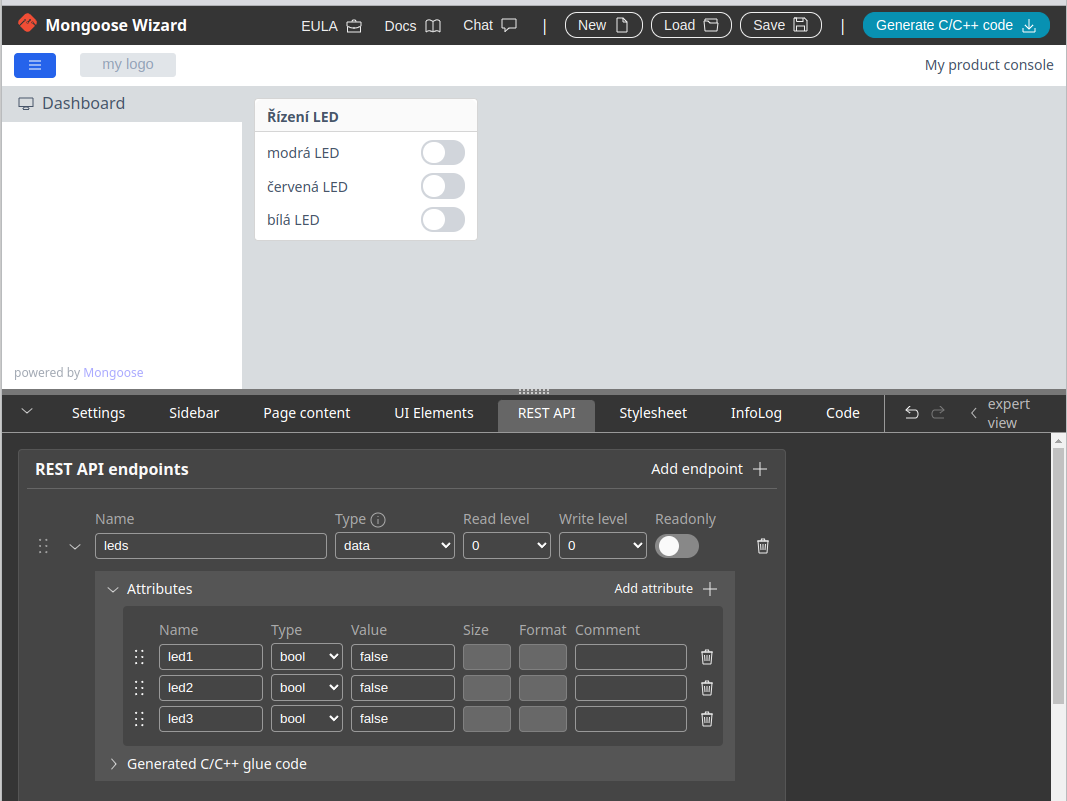Screen dimensions: 1067x801
Task: Click trash icon for led3 attribute
Action: 707,719
